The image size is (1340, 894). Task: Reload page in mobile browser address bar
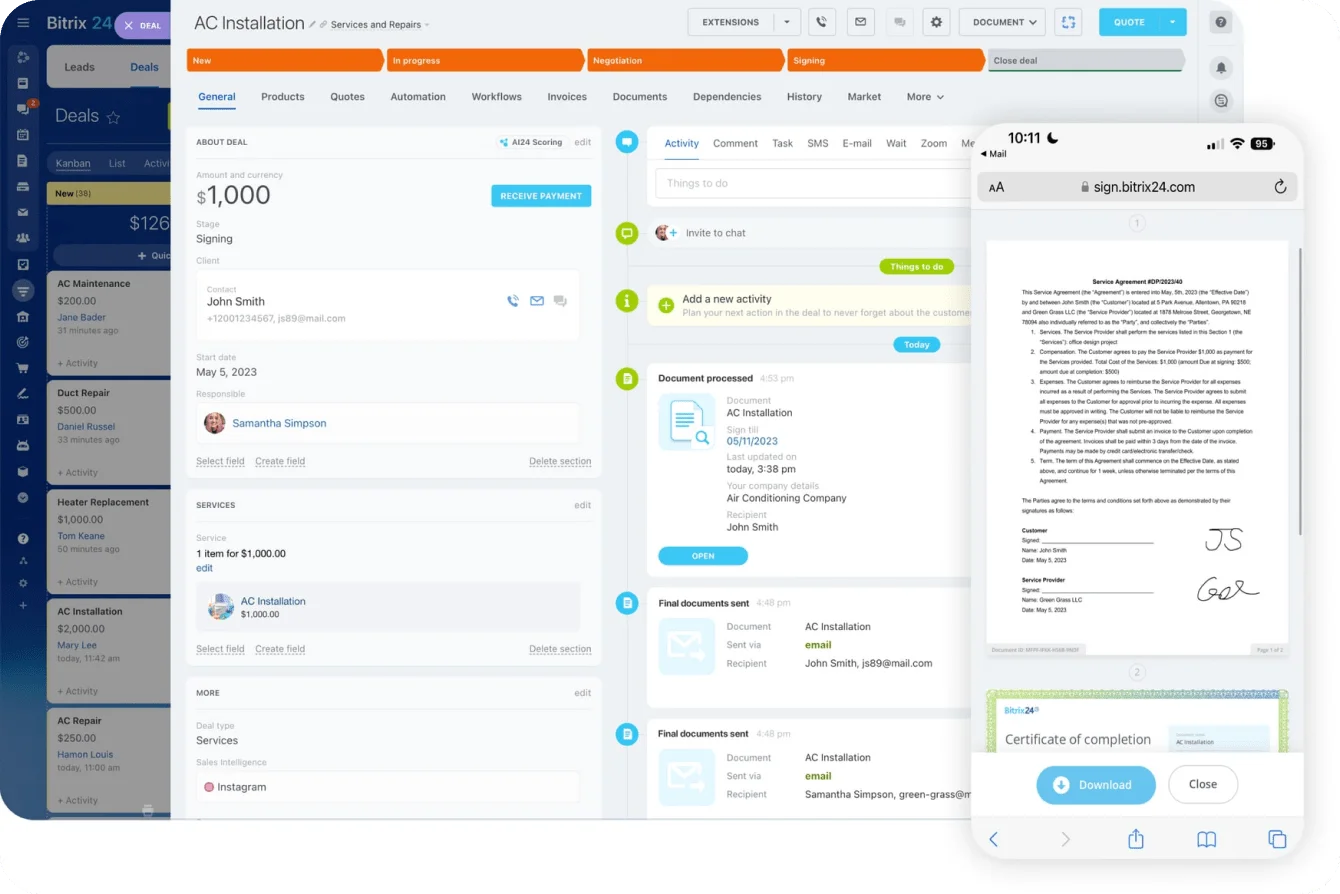[x=1280, y=187]
